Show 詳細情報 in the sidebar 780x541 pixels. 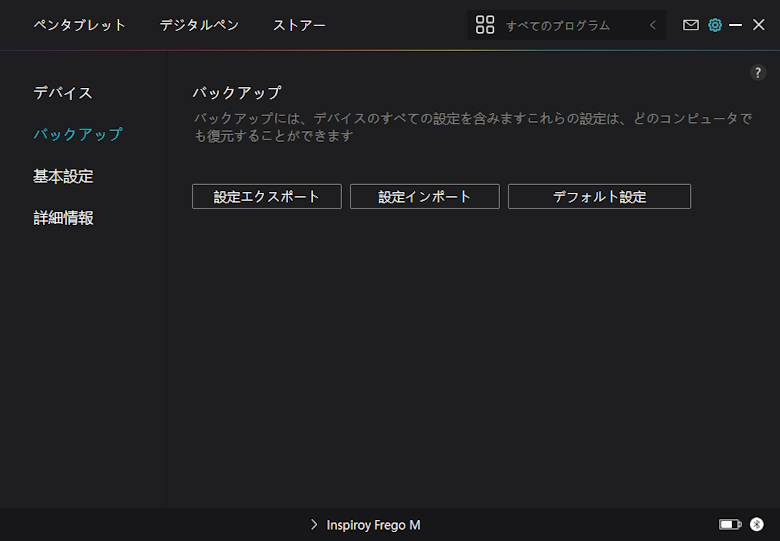pyautogui.click(x=63, y=218)
